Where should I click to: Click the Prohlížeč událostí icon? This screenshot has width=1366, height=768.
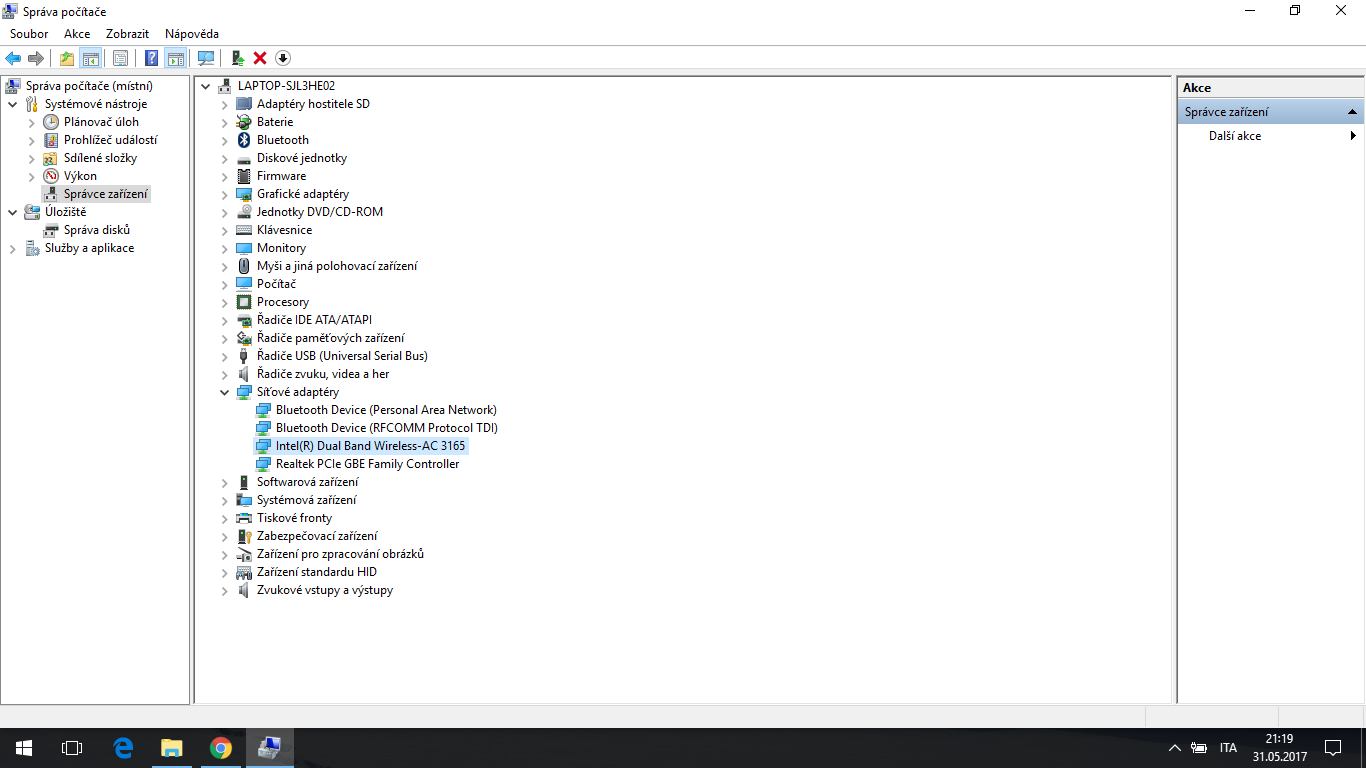[x=51, y=140]
